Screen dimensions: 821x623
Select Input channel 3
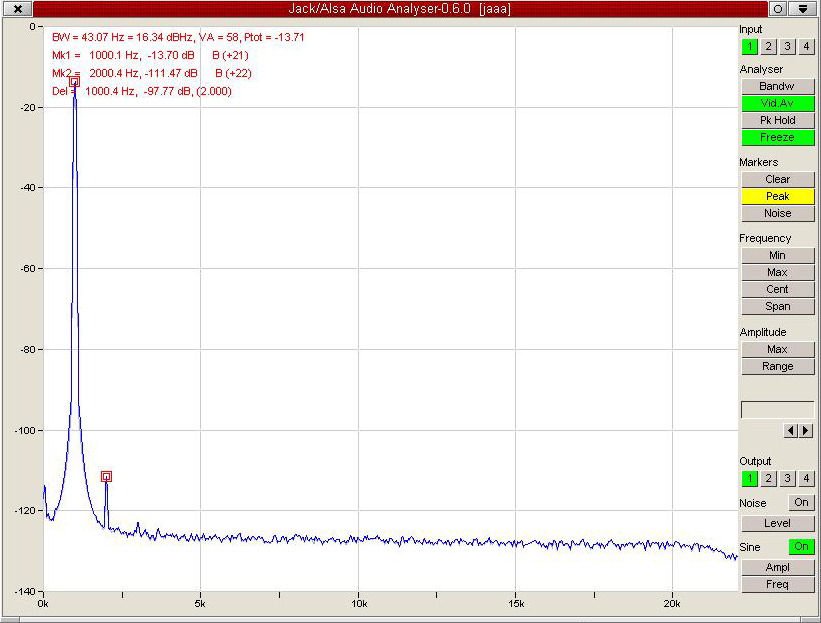[787, 47]
